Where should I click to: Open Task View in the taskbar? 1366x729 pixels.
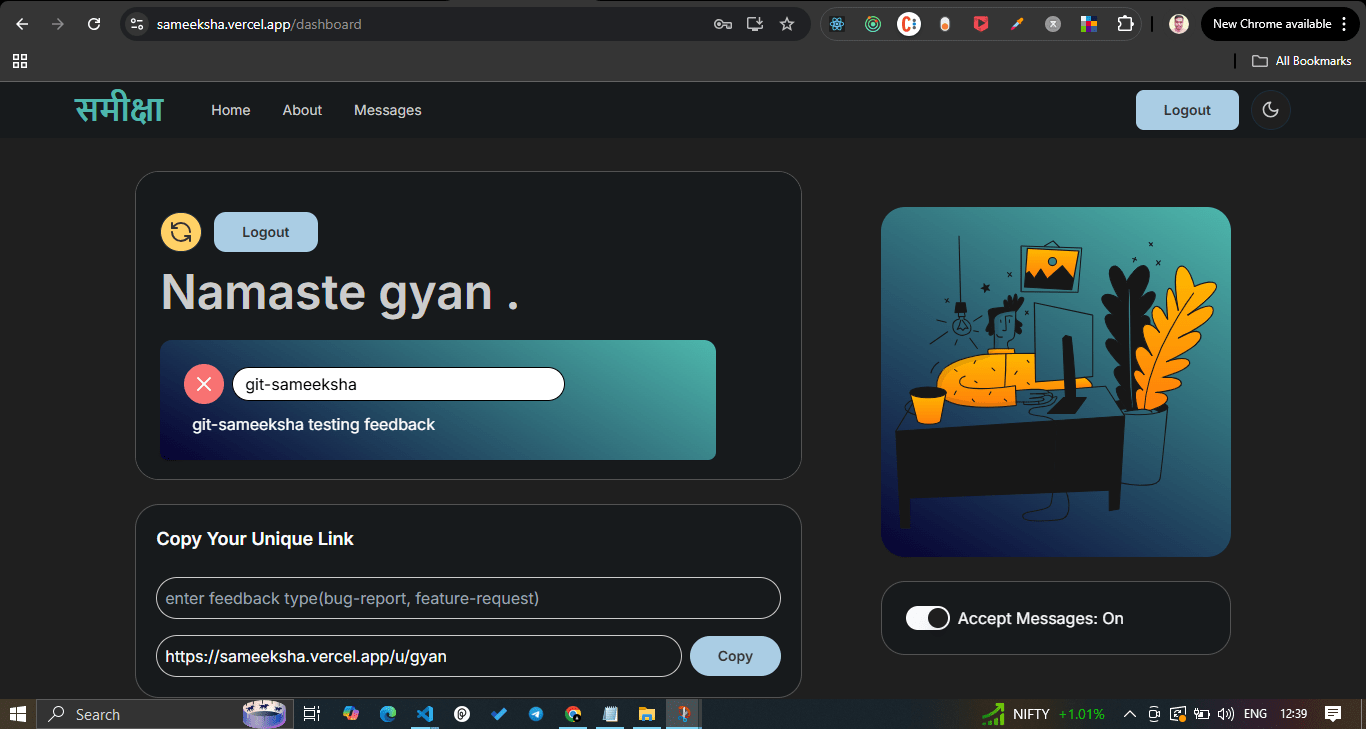311,714
